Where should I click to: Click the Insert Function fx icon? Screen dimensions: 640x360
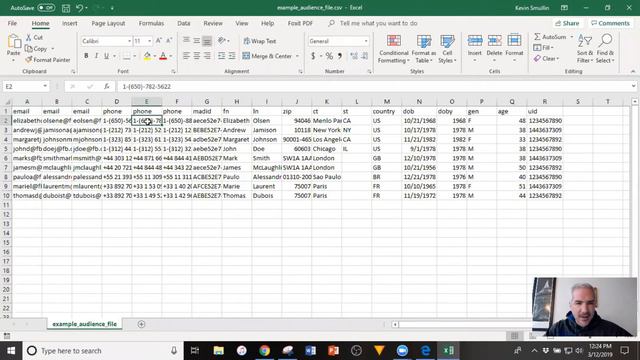[x=107, y=87]
